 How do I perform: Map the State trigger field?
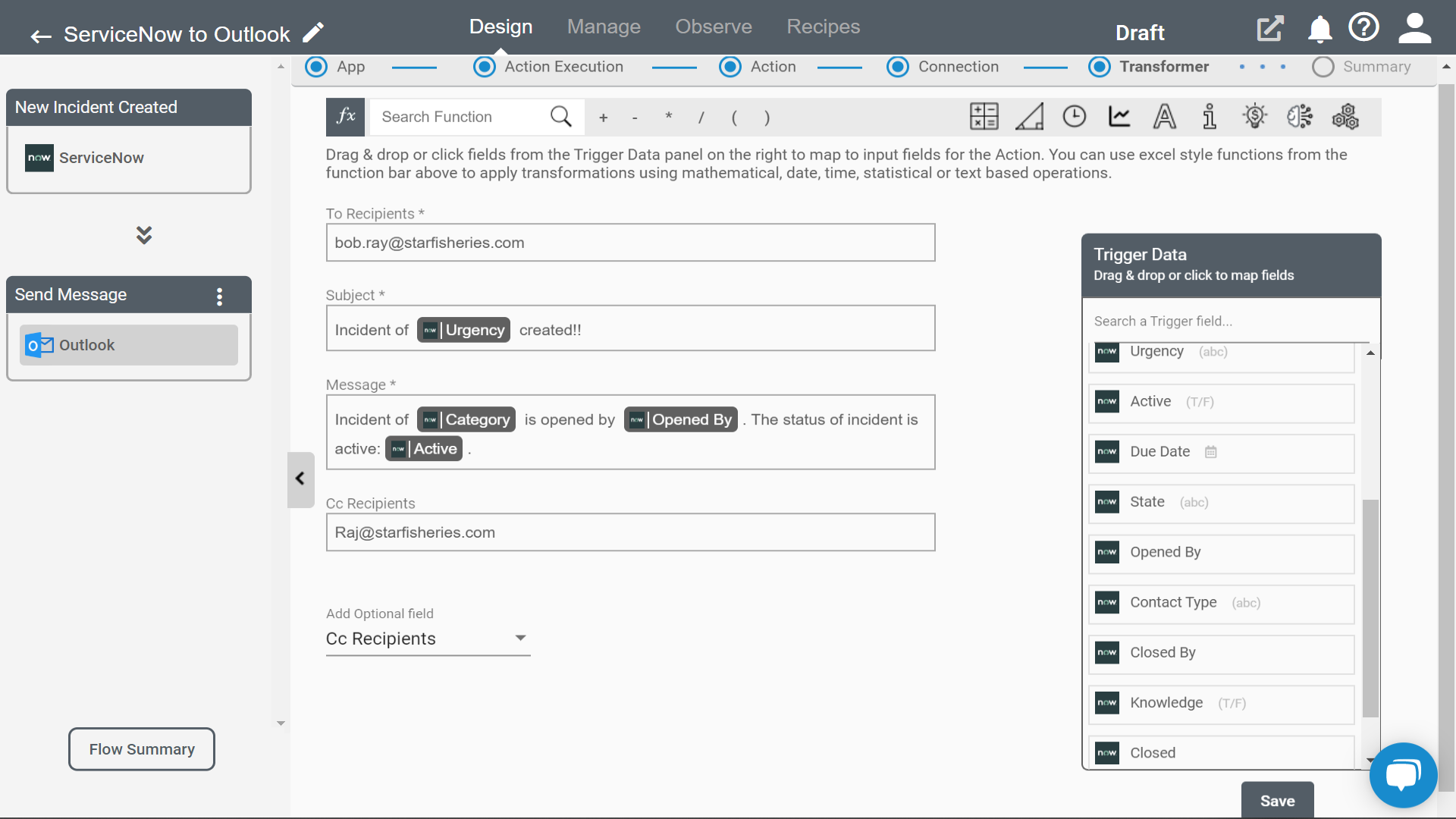(x=1221, y=503)
